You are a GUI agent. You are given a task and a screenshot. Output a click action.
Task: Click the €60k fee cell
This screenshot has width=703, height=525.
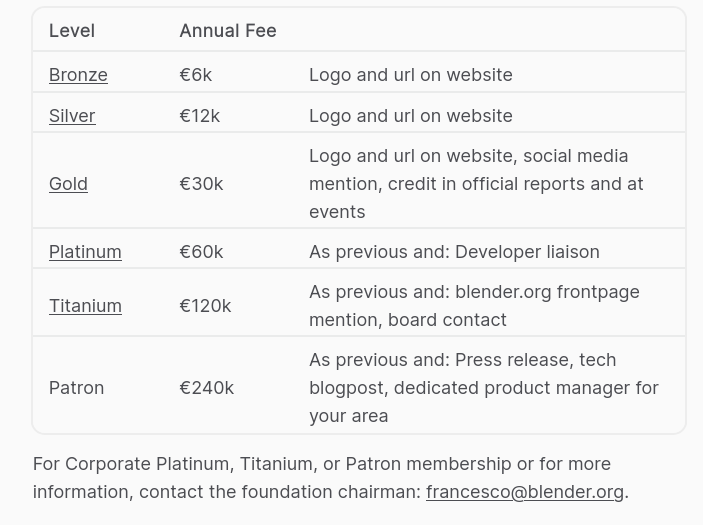(201, 252)
